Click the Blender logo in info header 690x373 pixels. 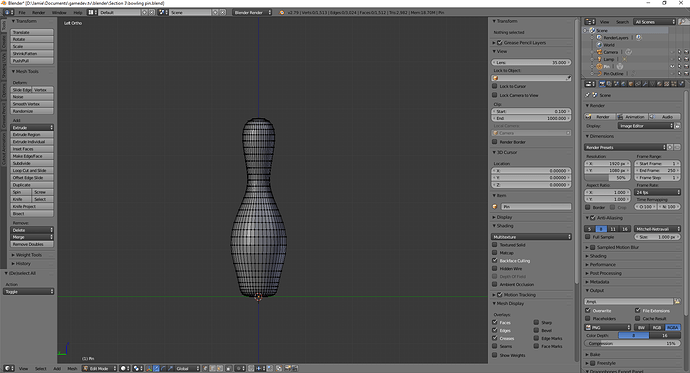(282, 12)
